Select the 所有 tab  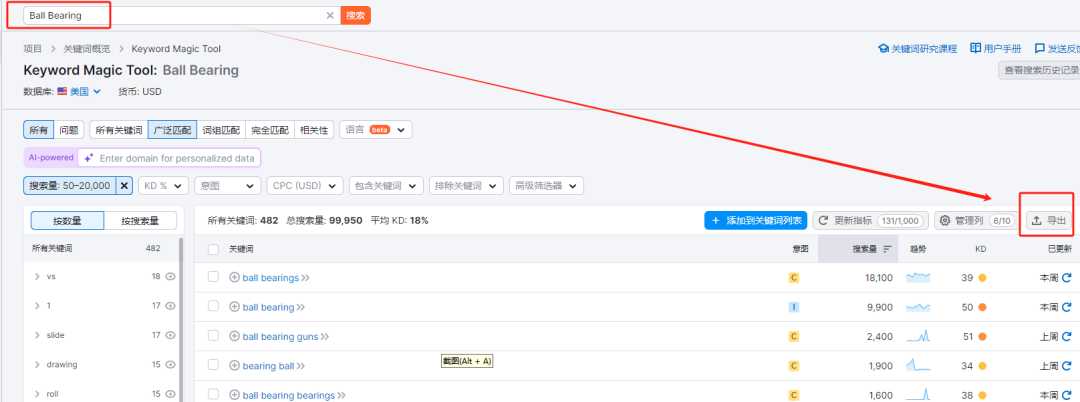coord(39,129)
